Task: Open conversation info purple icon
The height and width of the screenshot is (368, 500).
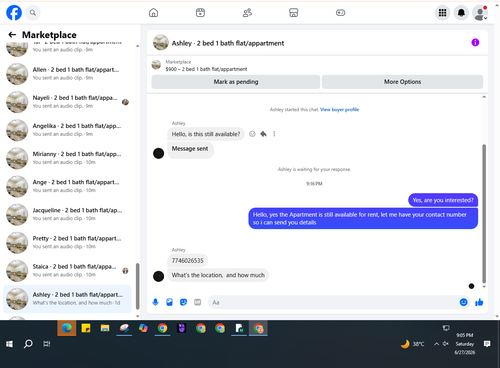Action: pyautogui.click(x=475, y=42)
